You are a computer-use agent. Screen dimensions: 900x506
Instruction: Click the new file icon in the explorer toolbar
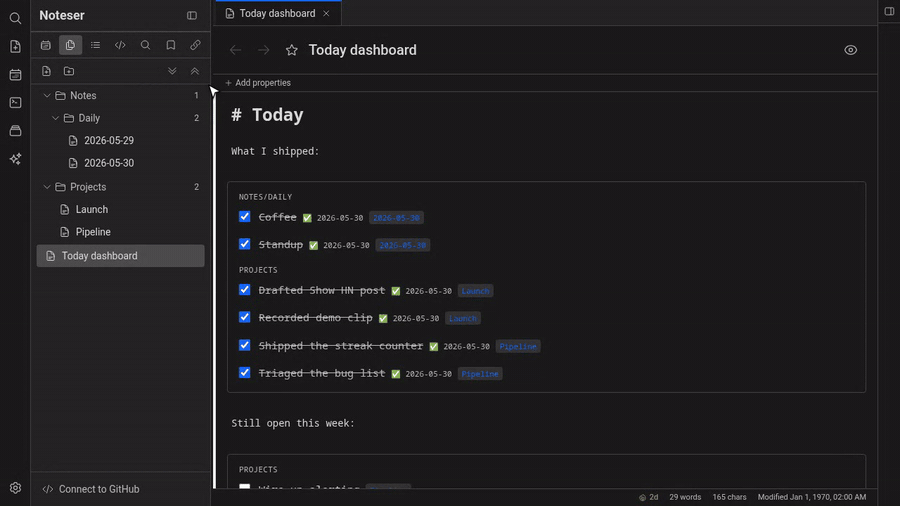click(x=46, y=71)
